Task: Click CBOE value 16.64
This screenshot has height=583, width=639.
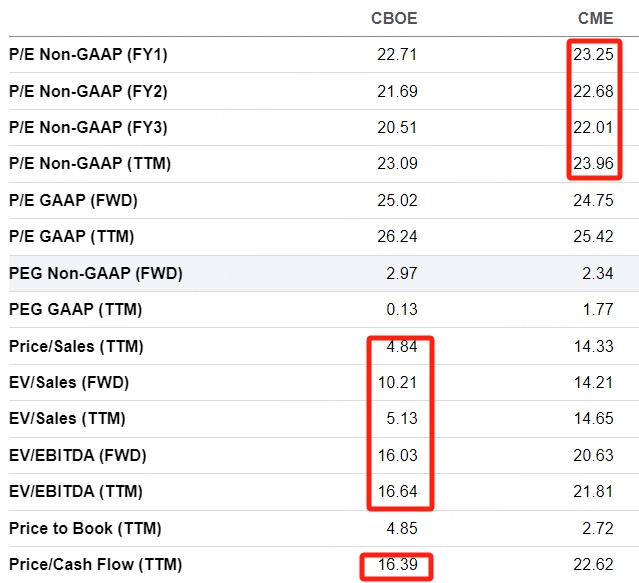Action: [397, 491]
